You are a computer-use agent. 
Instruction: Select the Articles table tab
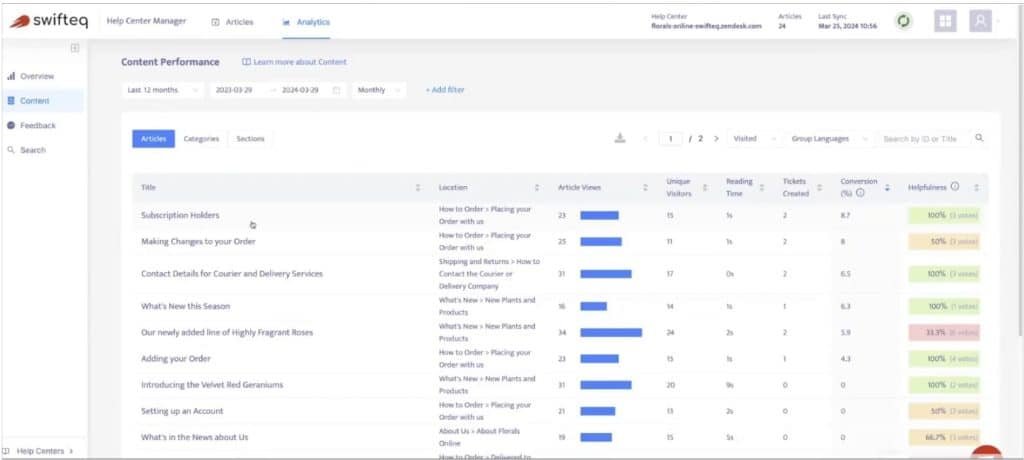click(x=153, y=139)
